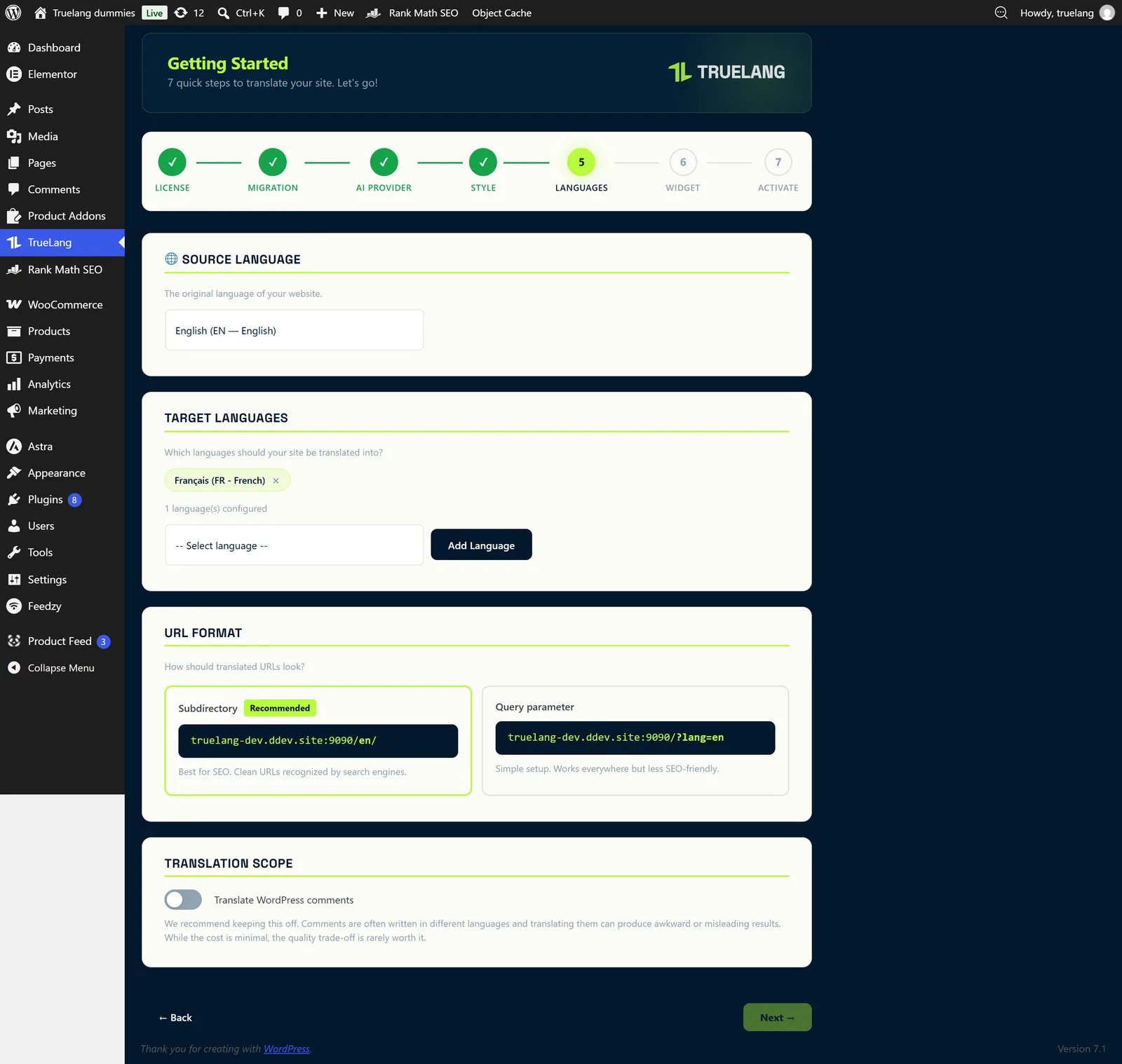
Task: Click the Add Language button
Action: pos(481,545)
